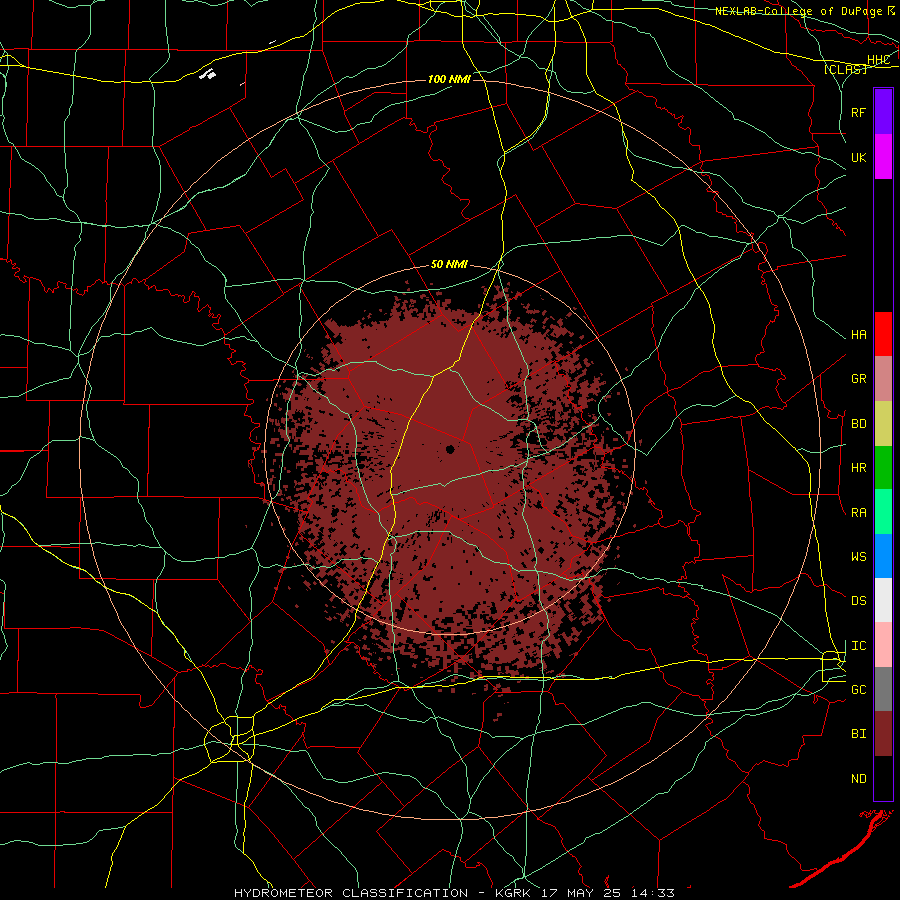Image resolution: width=900 pixels, height=900 pixels.
Task: Click the RF purple legend swatch
Action: (883, 112)
